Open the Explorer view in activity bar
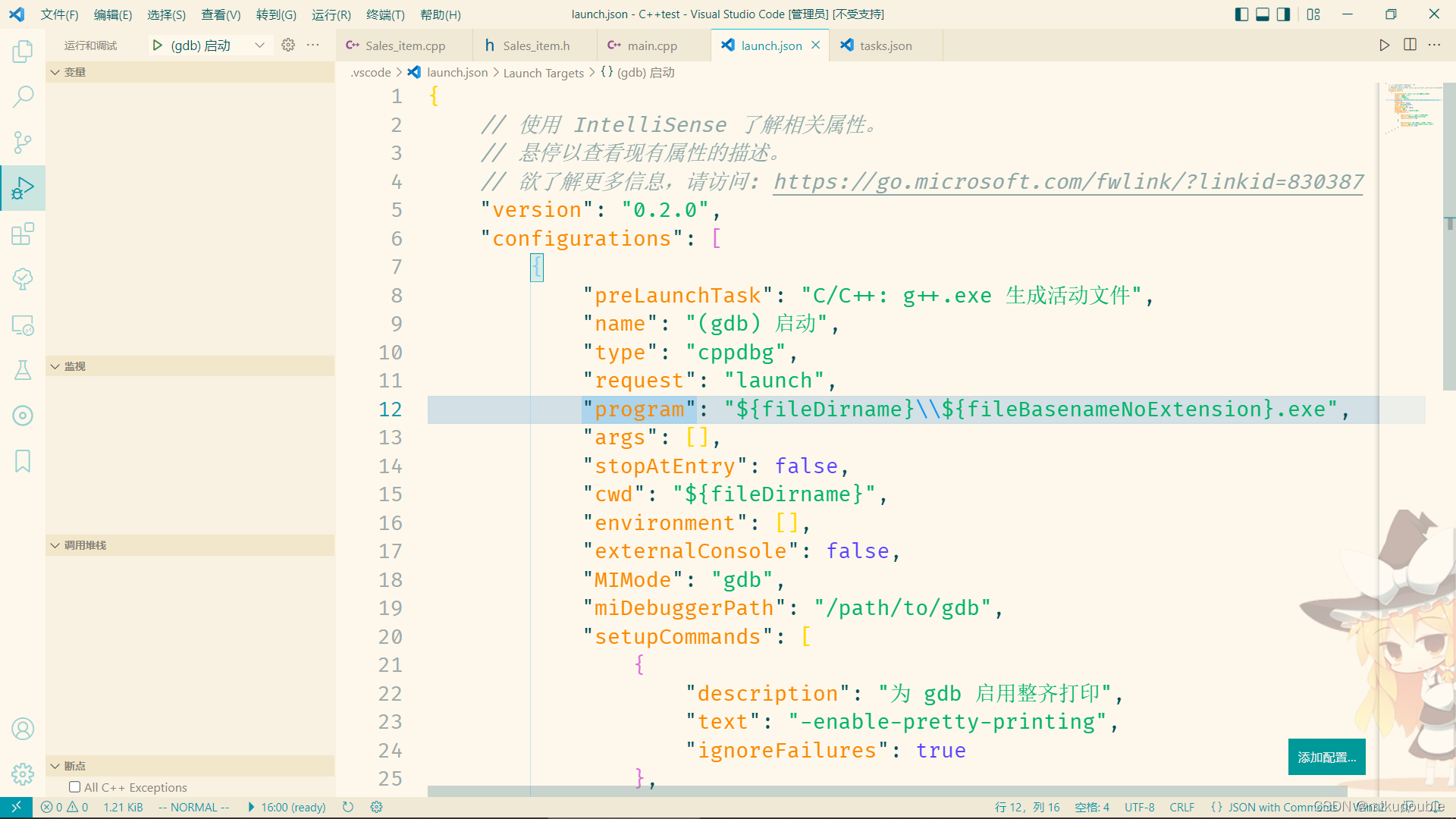 click(23, 52)
